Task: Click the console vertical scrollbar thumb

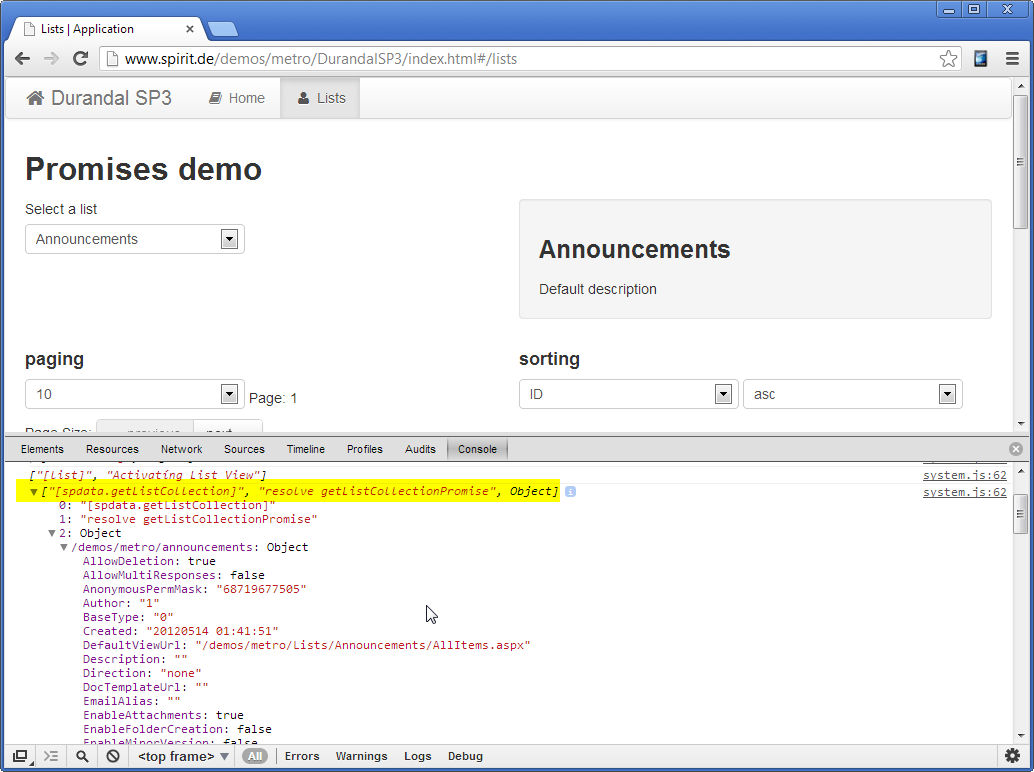Action: pos(1020,514)
